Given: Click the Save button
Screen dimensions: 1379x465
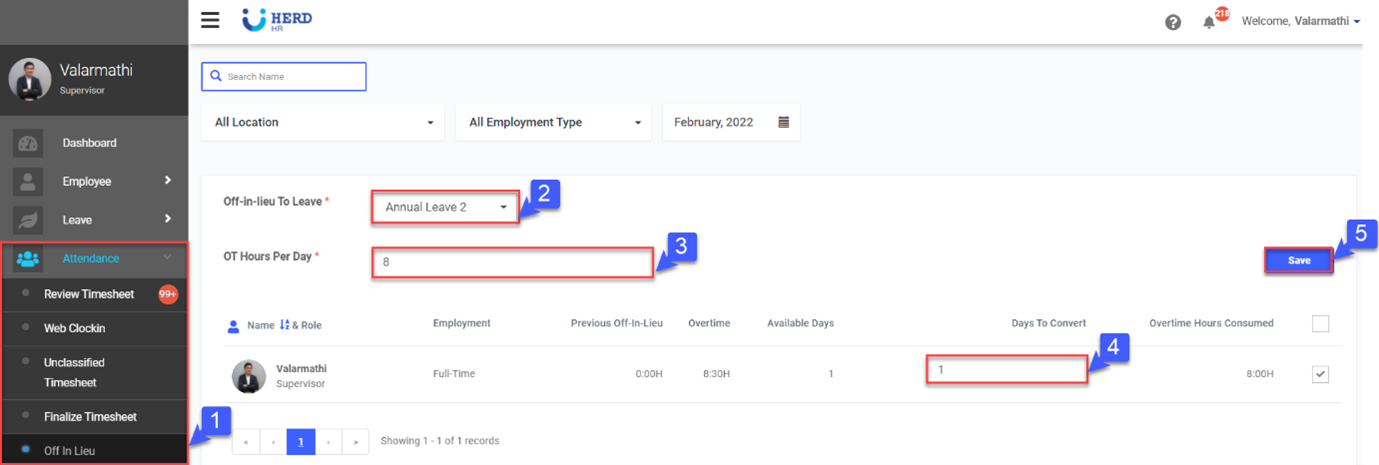Looking at the screenshot, I should coord(1298,260).
